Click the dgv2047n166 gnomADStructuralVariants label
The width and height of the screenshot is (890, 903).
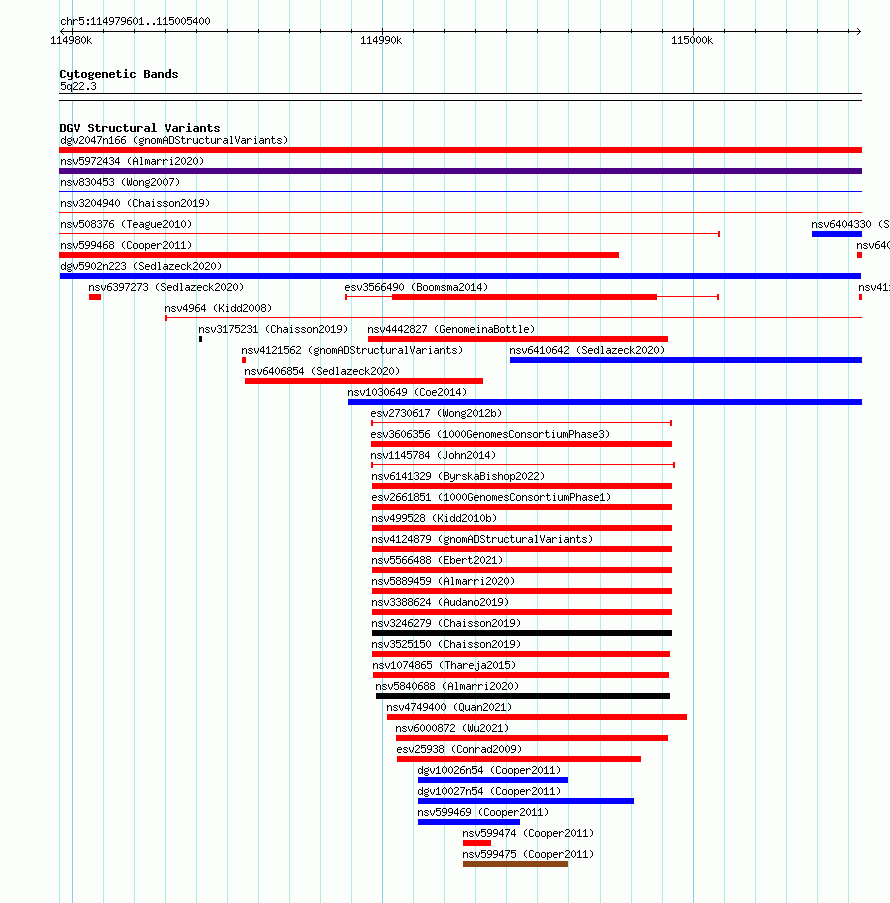tap(174, 140)
